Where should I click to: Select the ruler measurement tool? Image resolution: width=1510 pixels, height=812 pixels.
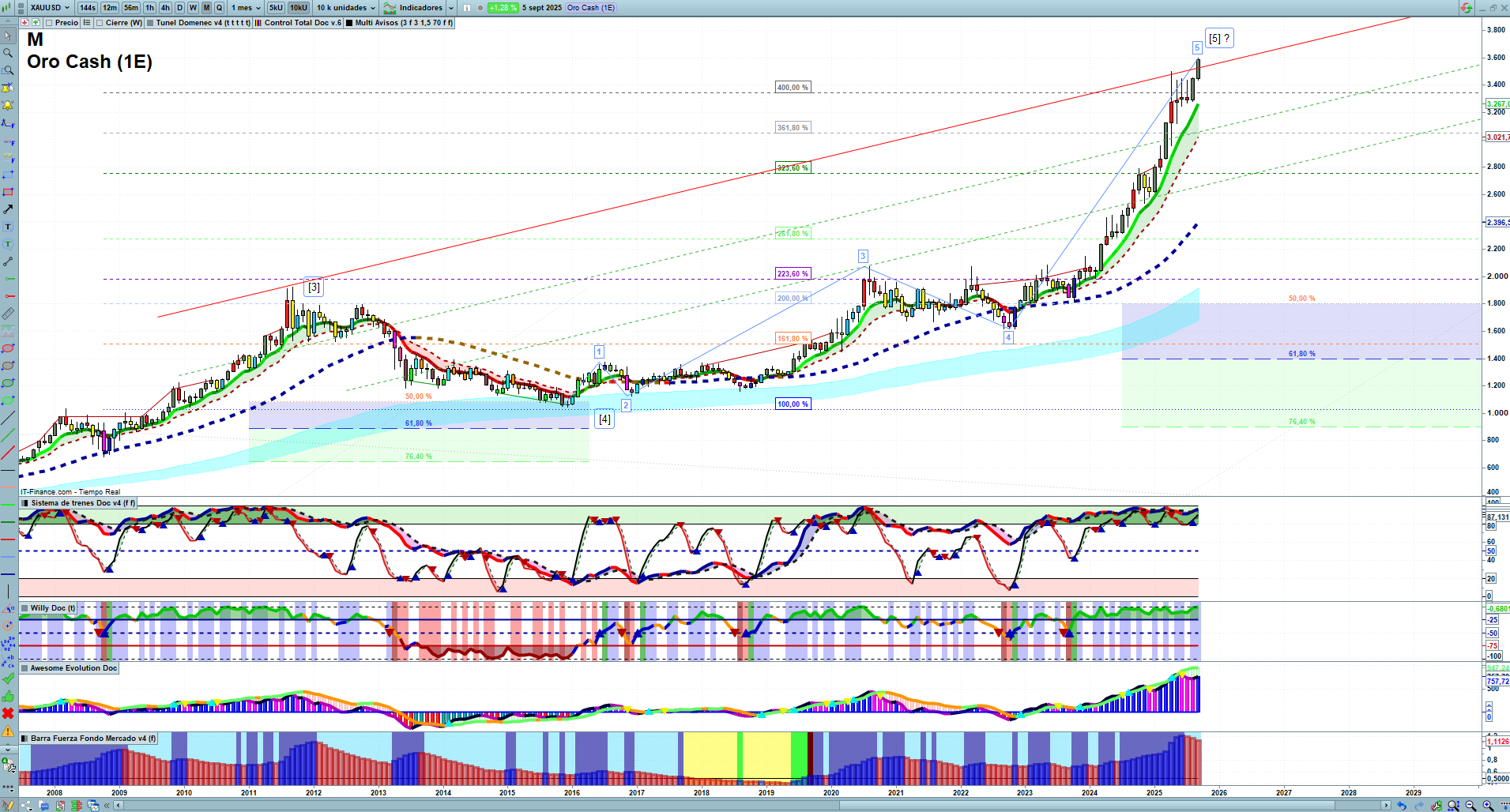point(8,314)
